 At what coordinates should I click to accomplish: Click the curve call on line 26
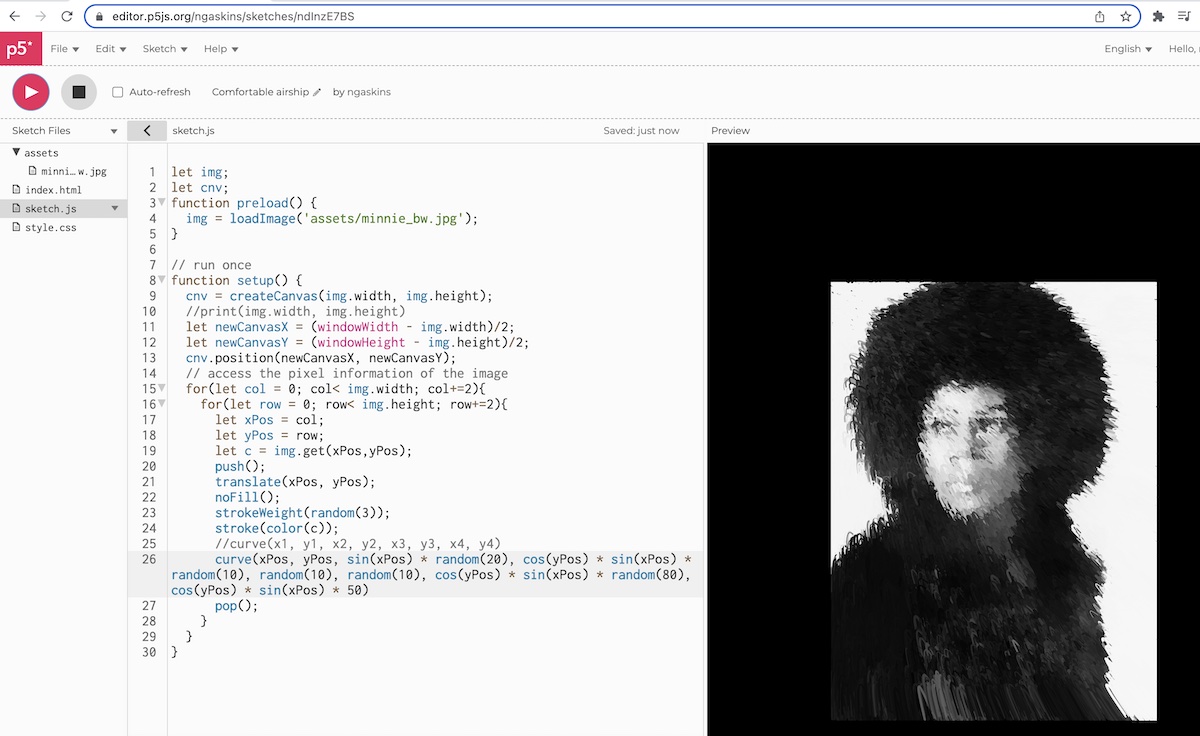point(431,575)
